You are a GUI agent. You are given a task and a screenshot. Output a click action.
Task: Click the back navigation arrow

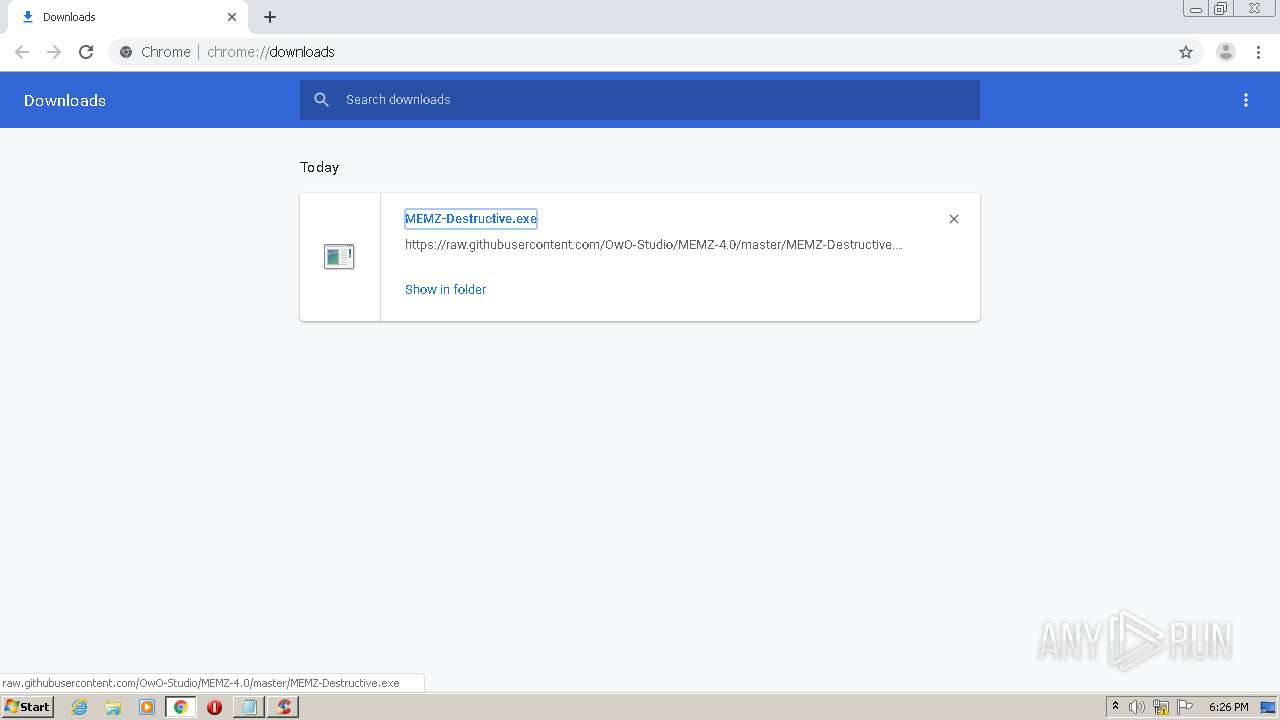(x=22, y=52)
